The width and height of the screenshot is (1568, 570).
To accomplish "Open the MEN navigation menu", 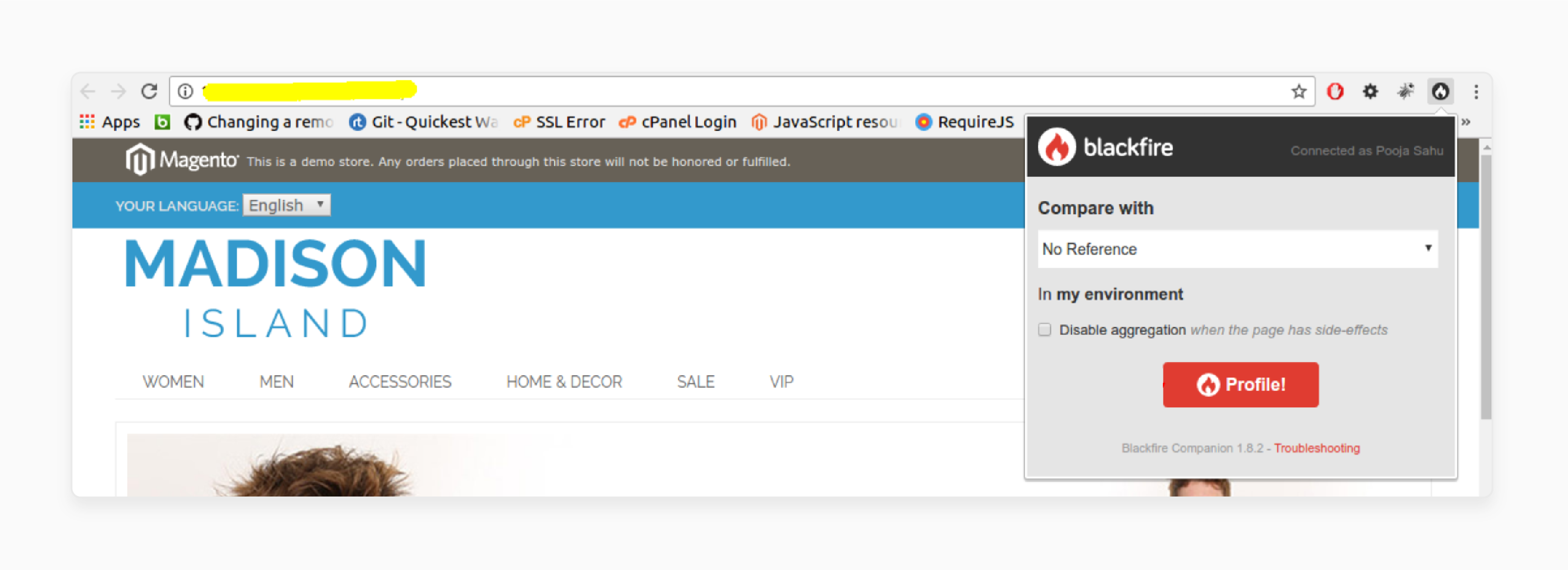I will pyautogui.click(x=277, y=382).
